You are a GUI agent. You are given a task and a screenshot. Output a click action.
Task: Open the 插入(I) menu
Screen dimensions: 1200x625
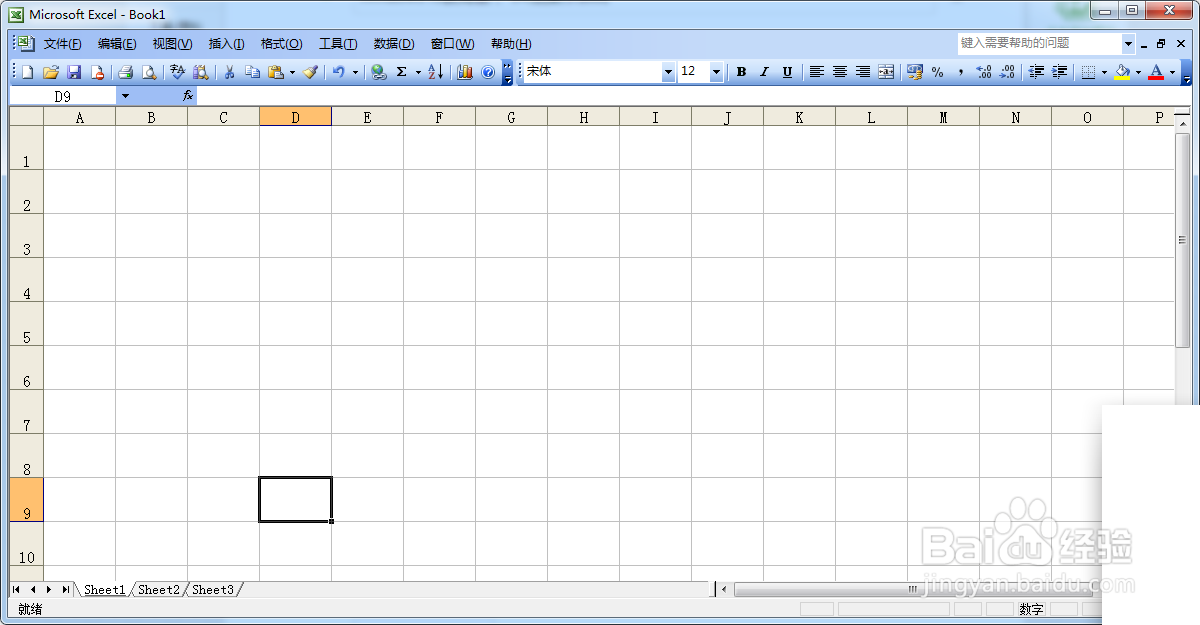point(226,44)
